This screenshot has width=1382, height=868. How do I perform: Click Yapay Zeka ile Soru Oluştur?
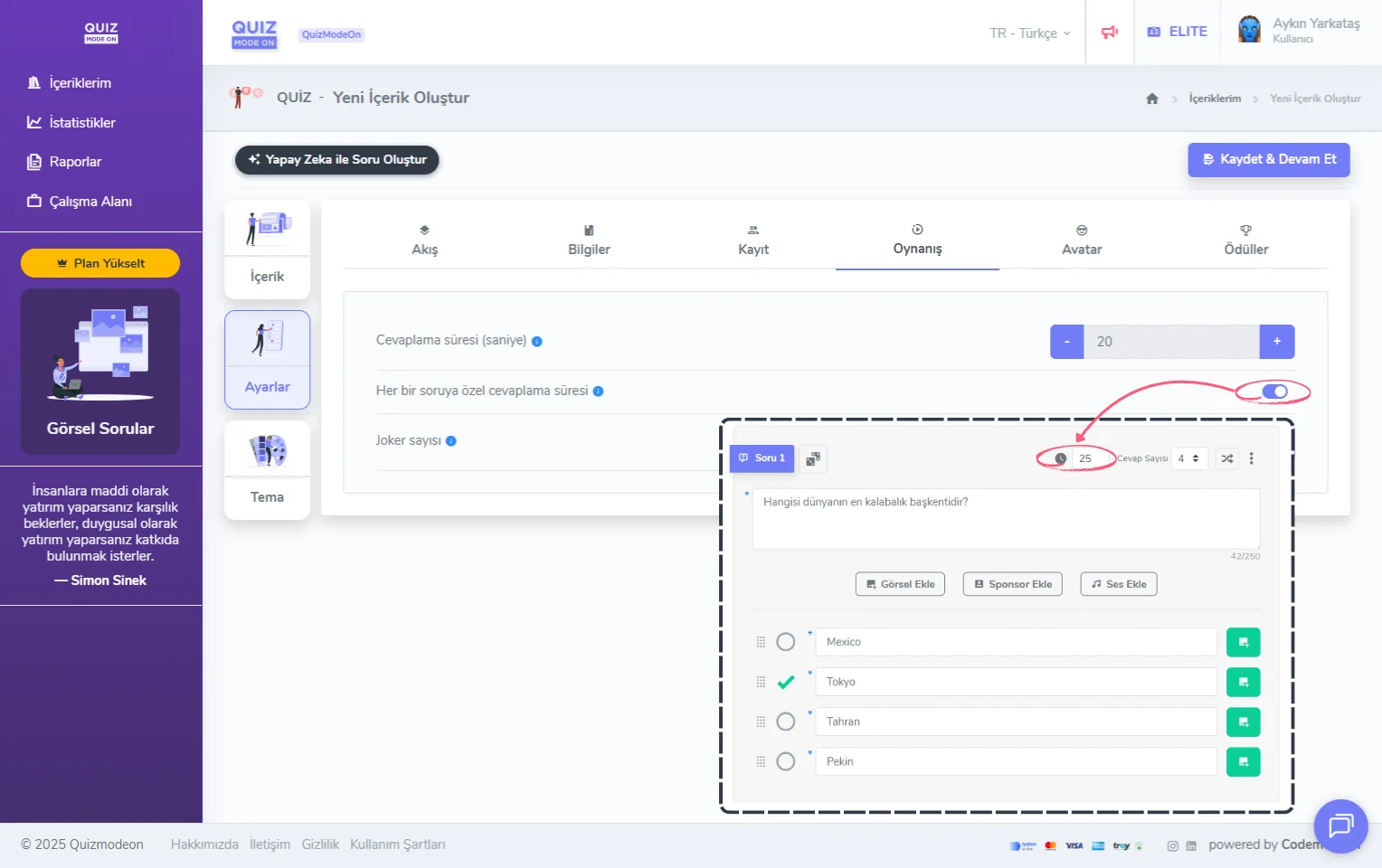(336, 160)
